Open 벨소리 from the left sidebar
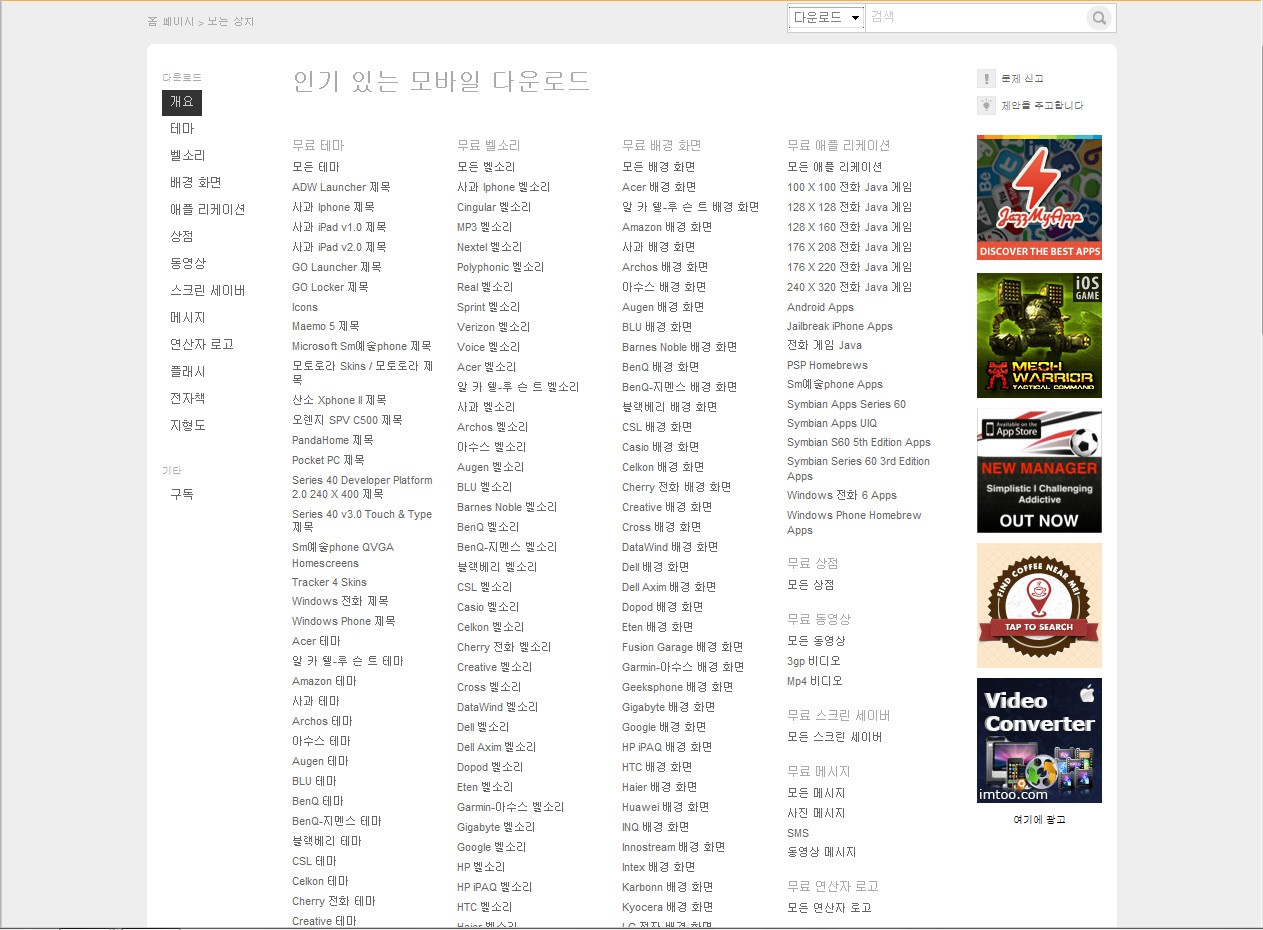Image resolution: width=1263 pixels, height=930 pixels. coord(187,156)
